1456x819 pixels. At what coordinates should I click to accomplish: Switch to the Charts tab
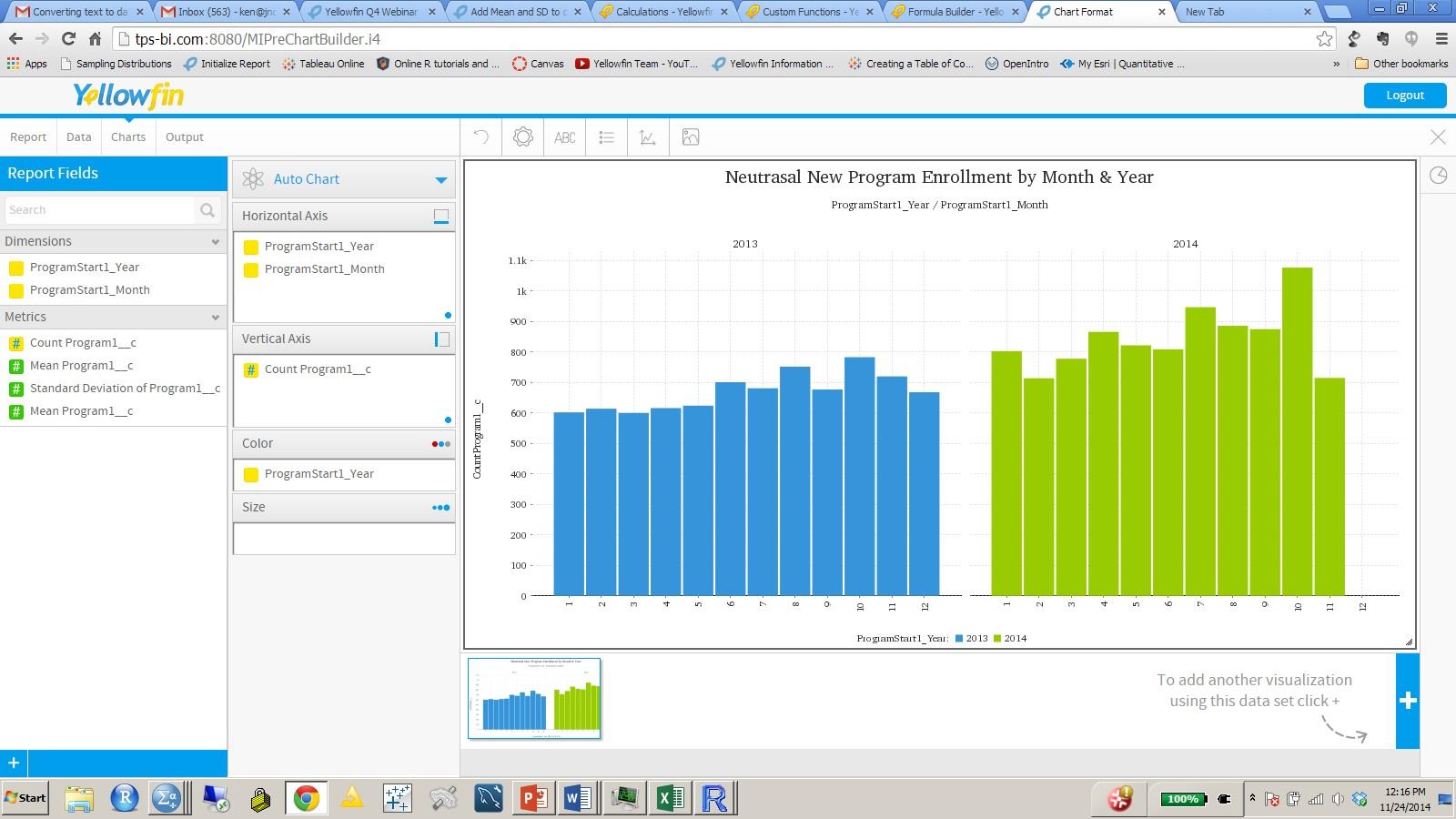128,137
